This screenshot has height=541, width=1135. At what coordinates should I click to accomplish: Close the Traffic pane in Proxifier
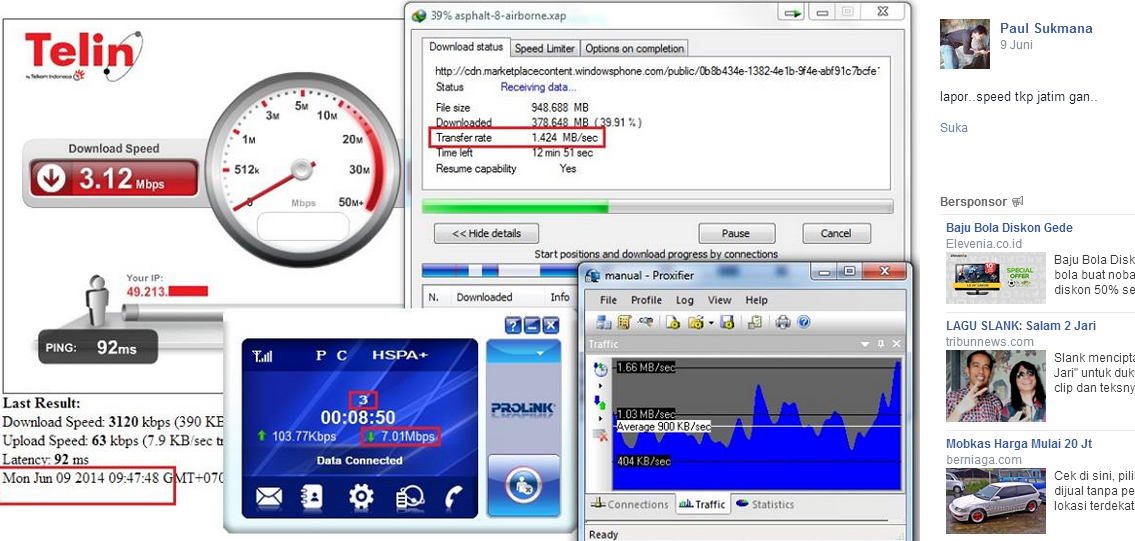(896, 344)
